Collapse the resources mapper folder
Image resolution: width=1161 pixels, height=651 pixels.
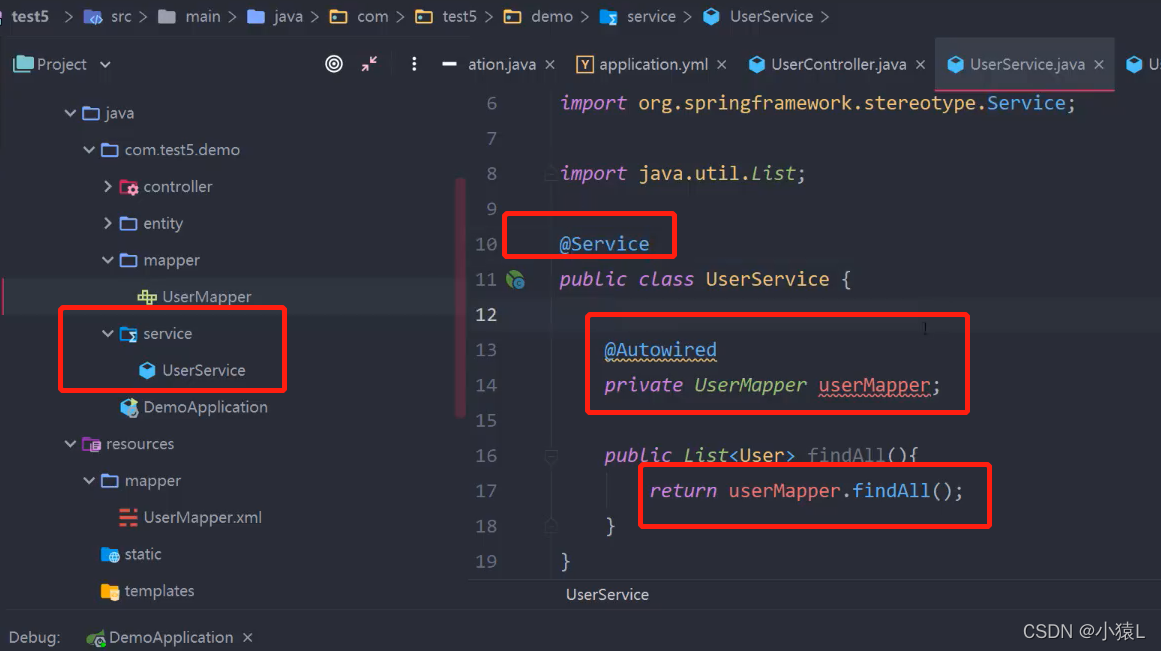(x=89, y=481)
